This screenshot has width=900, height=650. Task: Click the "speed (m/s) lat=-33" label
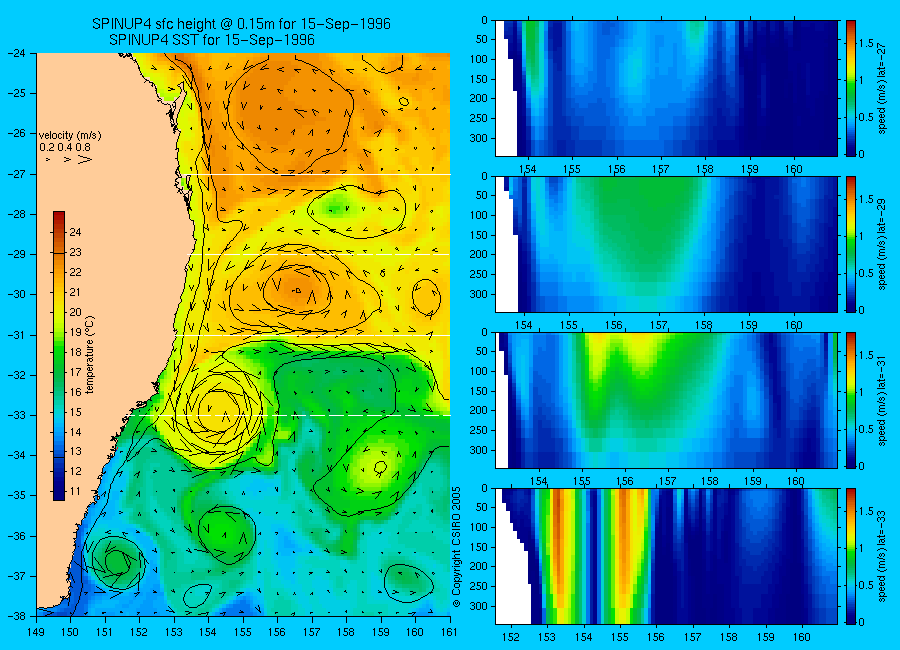(882, 556)
